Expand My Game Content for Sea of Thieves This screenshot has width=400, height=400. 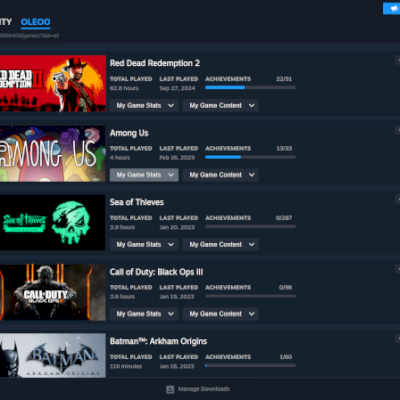[x=221, y=244]
